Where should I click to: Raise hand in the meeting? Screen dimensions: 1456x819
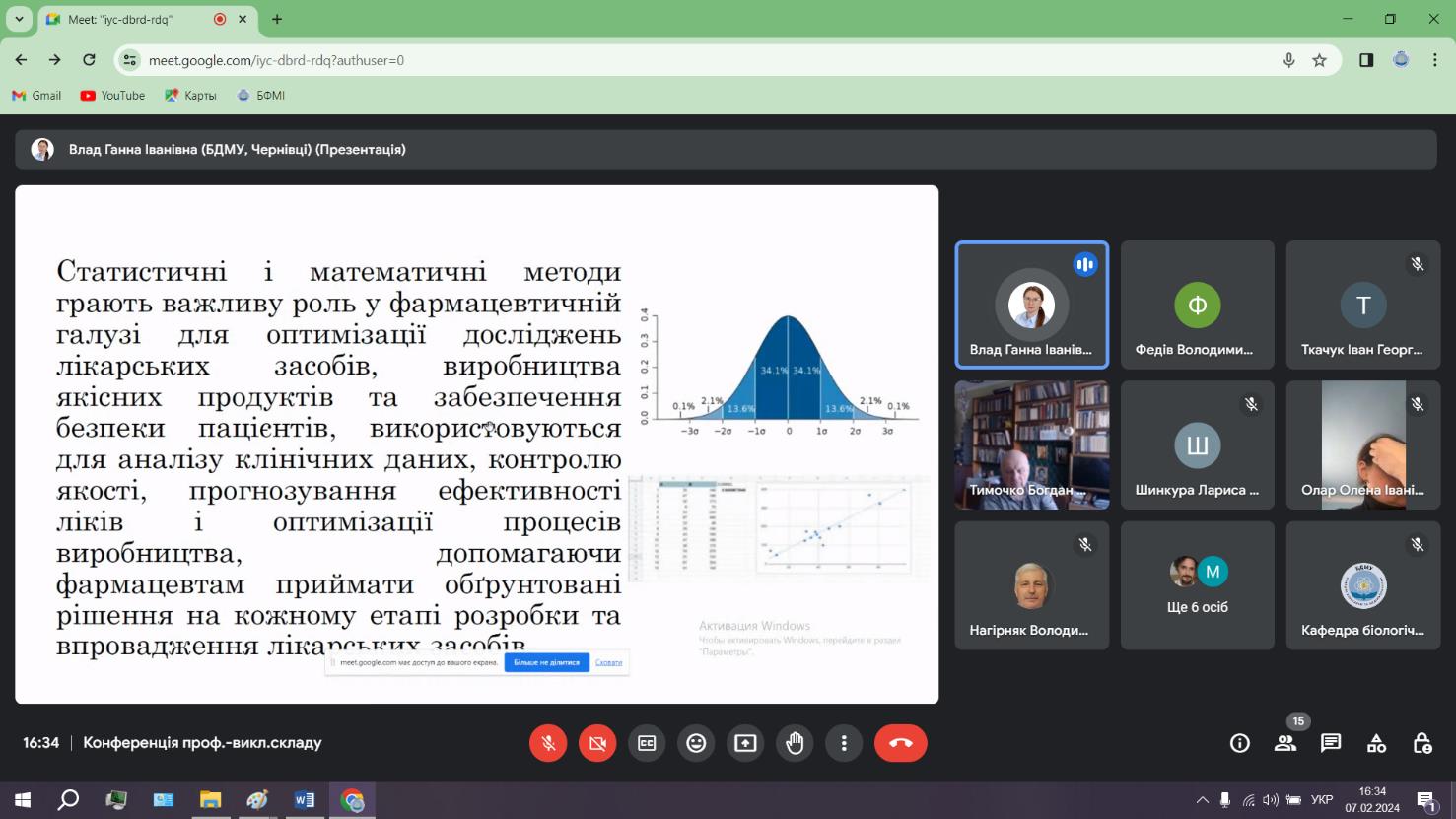[795, 743]
